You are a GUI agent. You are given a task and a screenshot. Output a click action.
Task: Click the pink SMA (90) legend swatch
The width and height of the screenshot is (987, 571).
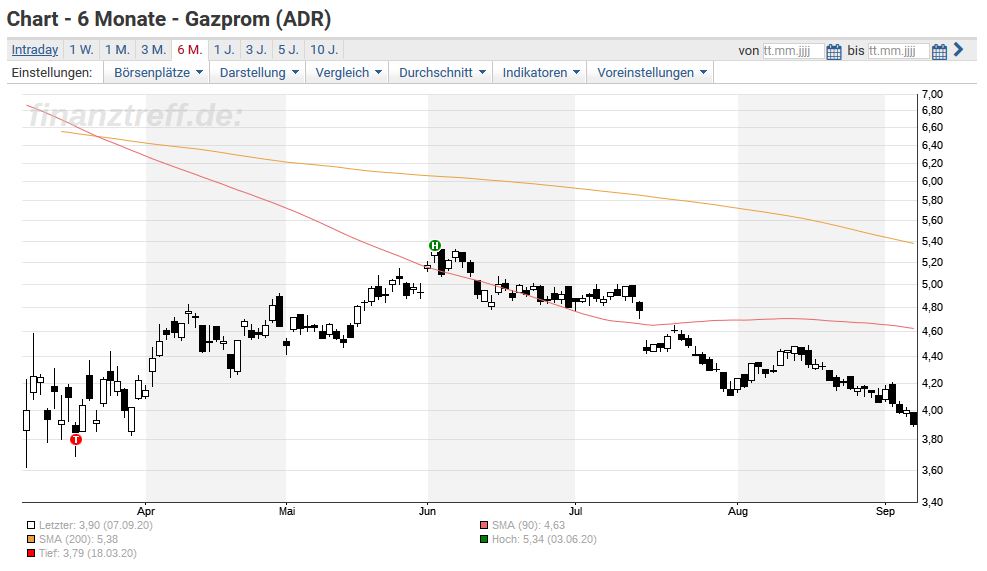[x=483, y=525]
